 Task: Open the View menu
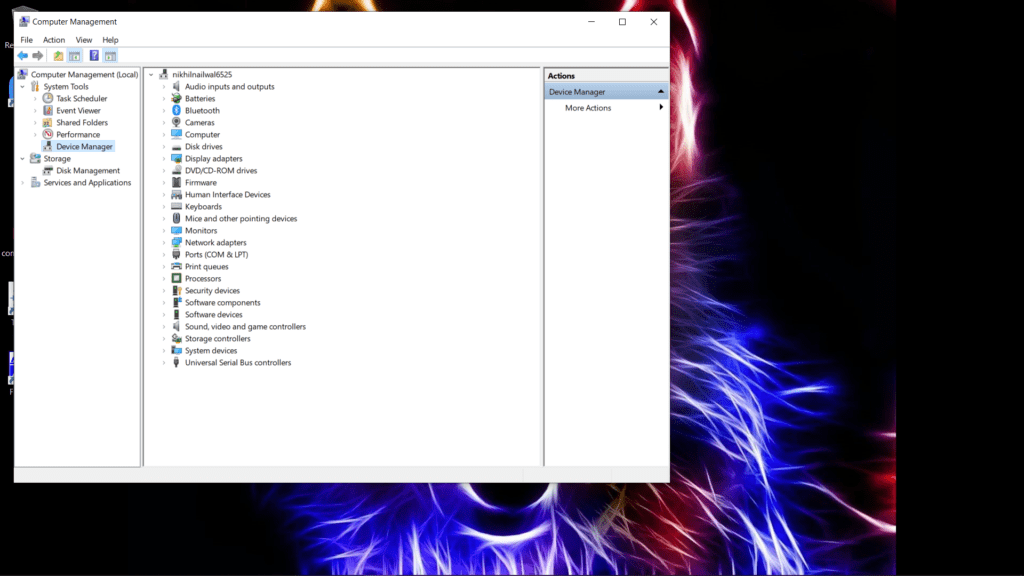click(84, 40)
